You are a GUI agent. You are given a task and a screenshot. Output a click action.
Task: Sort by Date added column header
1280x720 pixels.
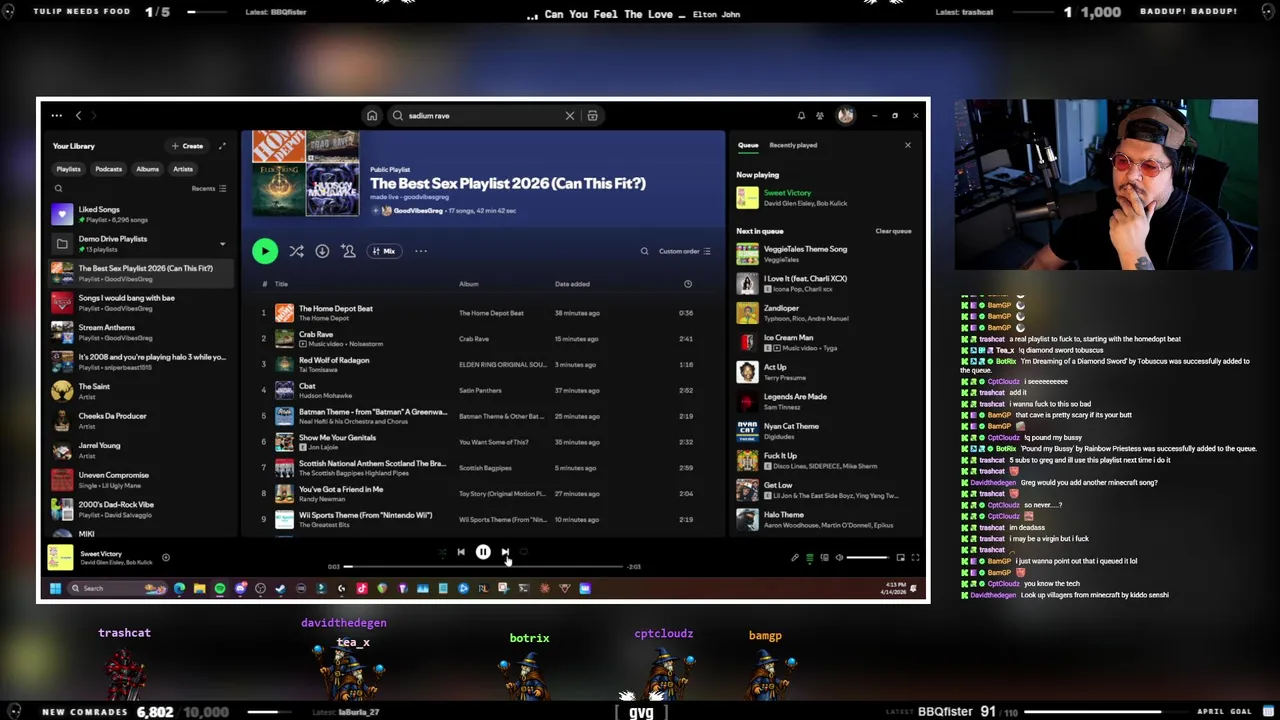pyautogui.click(x=572, y=284)
